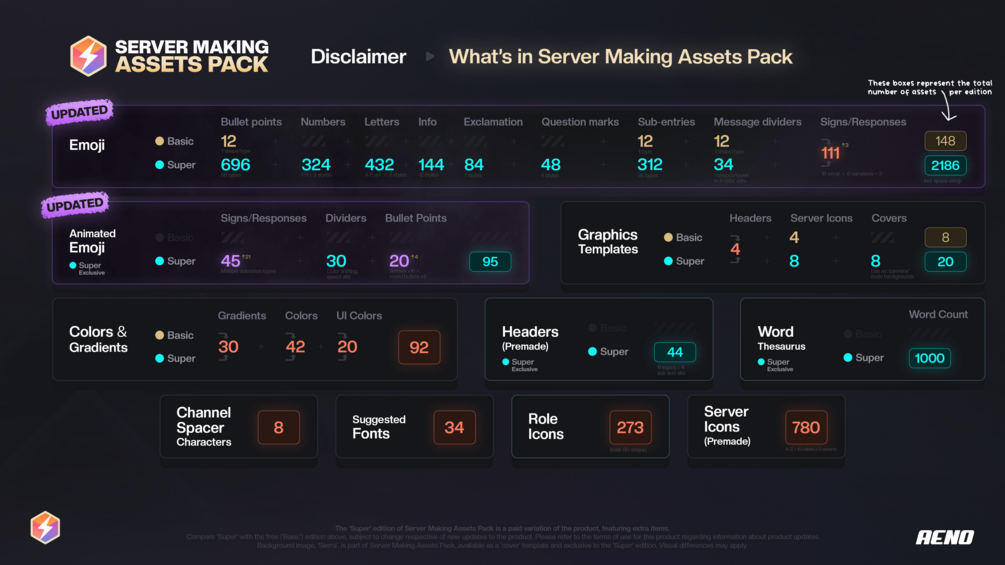Click the Server Icons (Premade) box 780
The width and height of the screenshot is (1005, 565).
(806, 427)
